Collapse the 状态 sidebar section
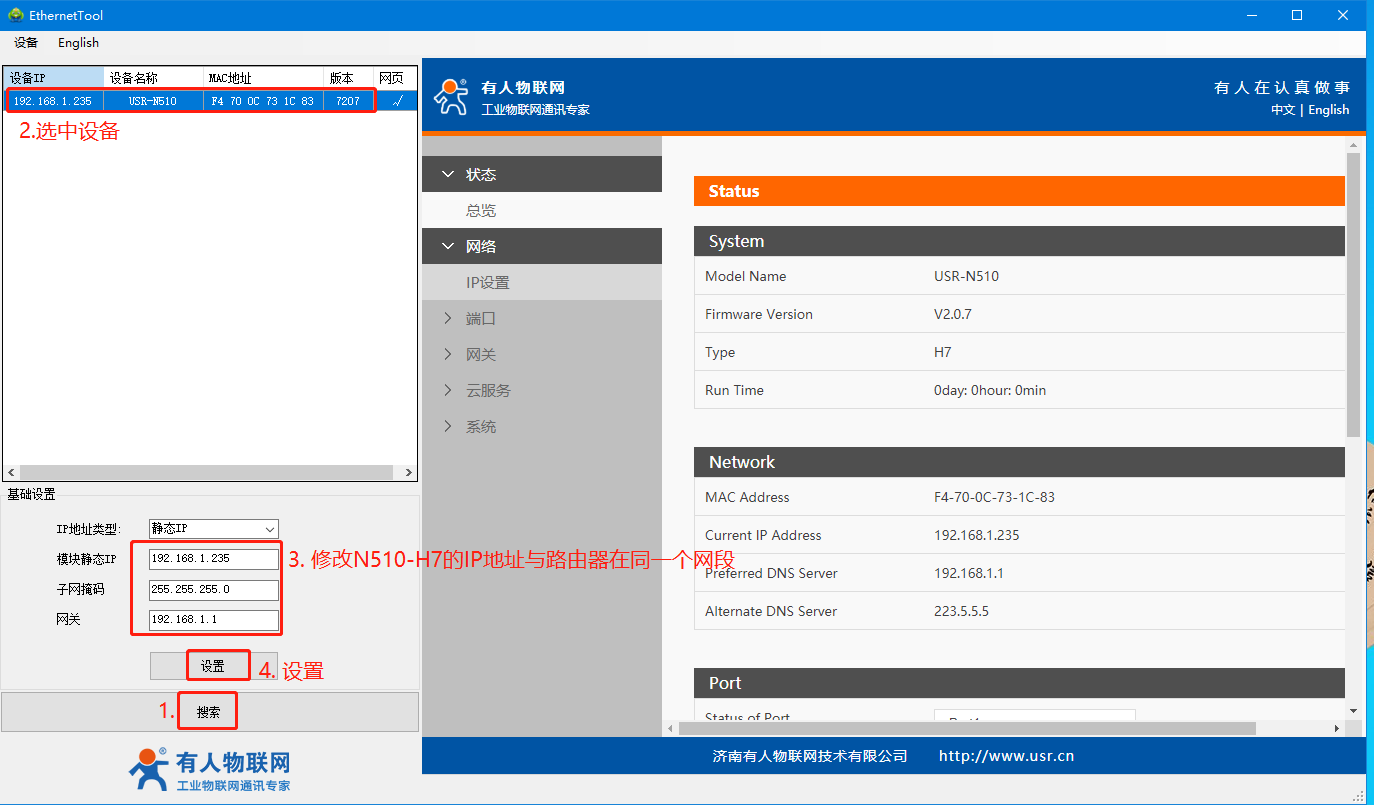1374x805 pixels. (x=541, y=174)
